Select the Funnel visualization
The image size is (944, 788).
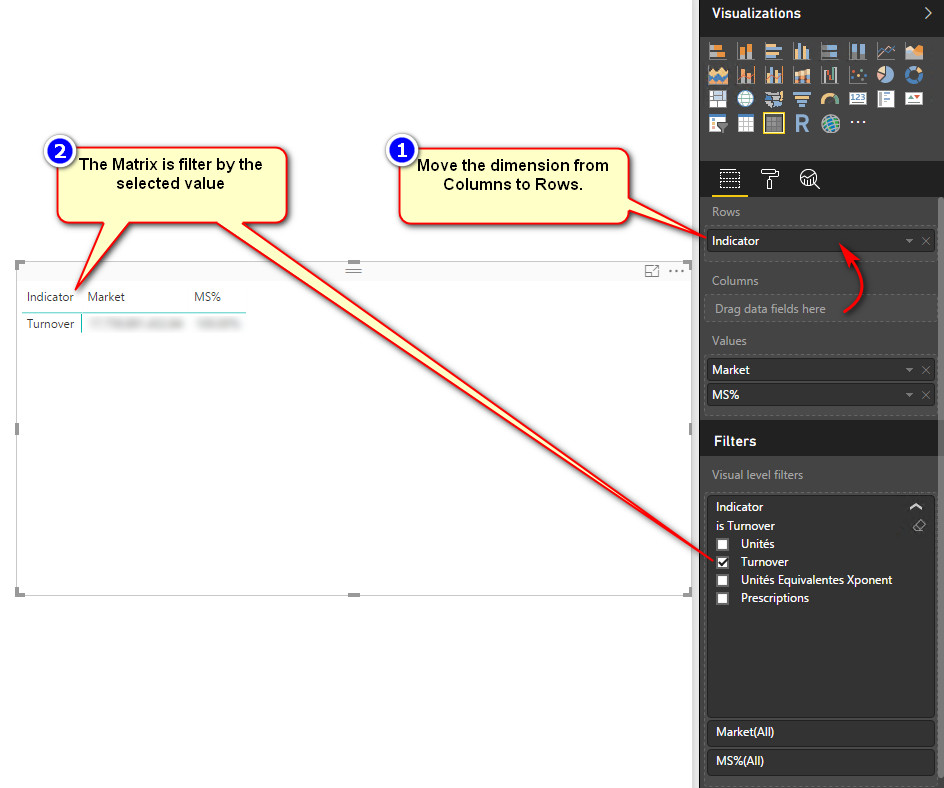[x=801, y=99]
